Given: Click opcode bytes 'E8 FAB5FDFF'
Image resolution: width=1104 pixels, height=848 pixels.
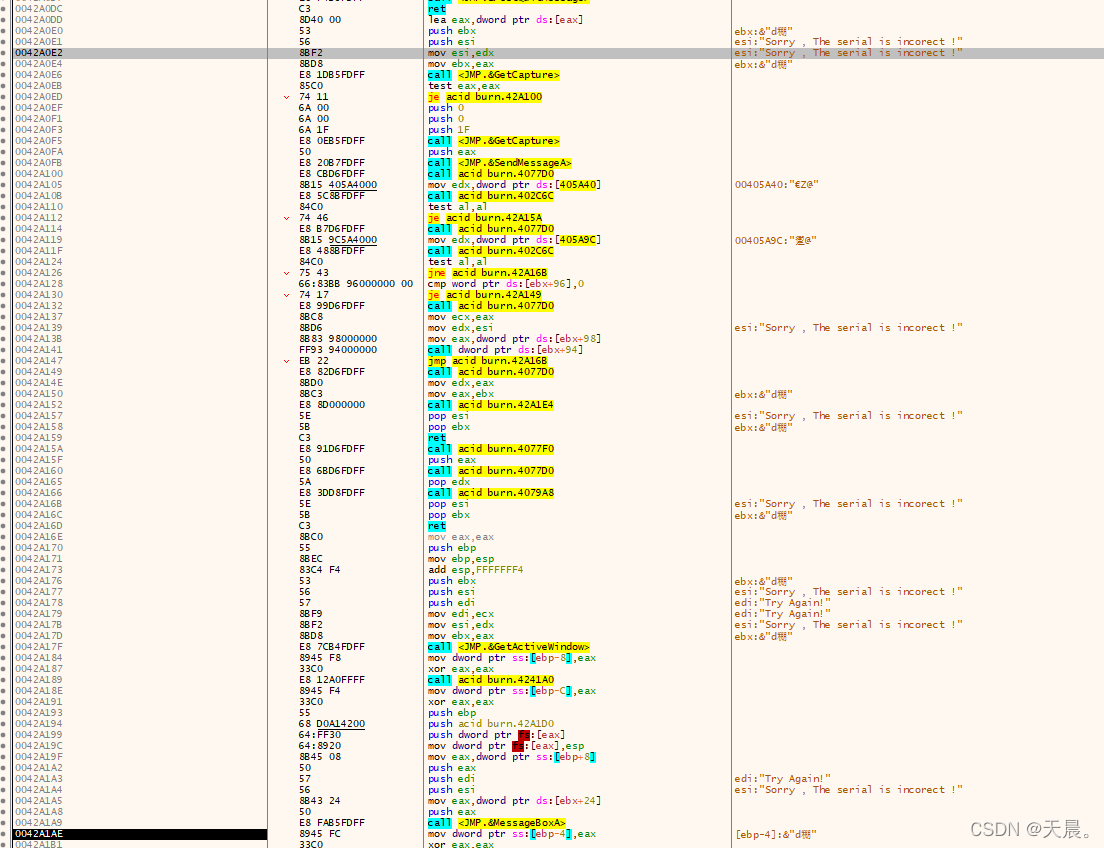Looking at the screenshot, I should click(332, 823).
